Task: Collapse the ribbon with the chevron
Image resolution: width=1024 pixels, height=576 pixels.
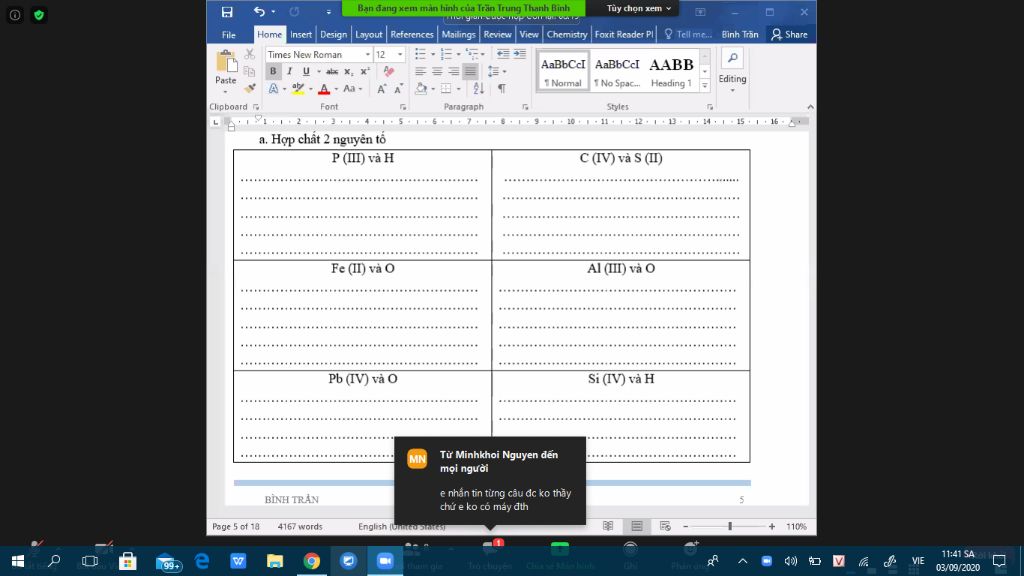Action: [x=810, y=107]
